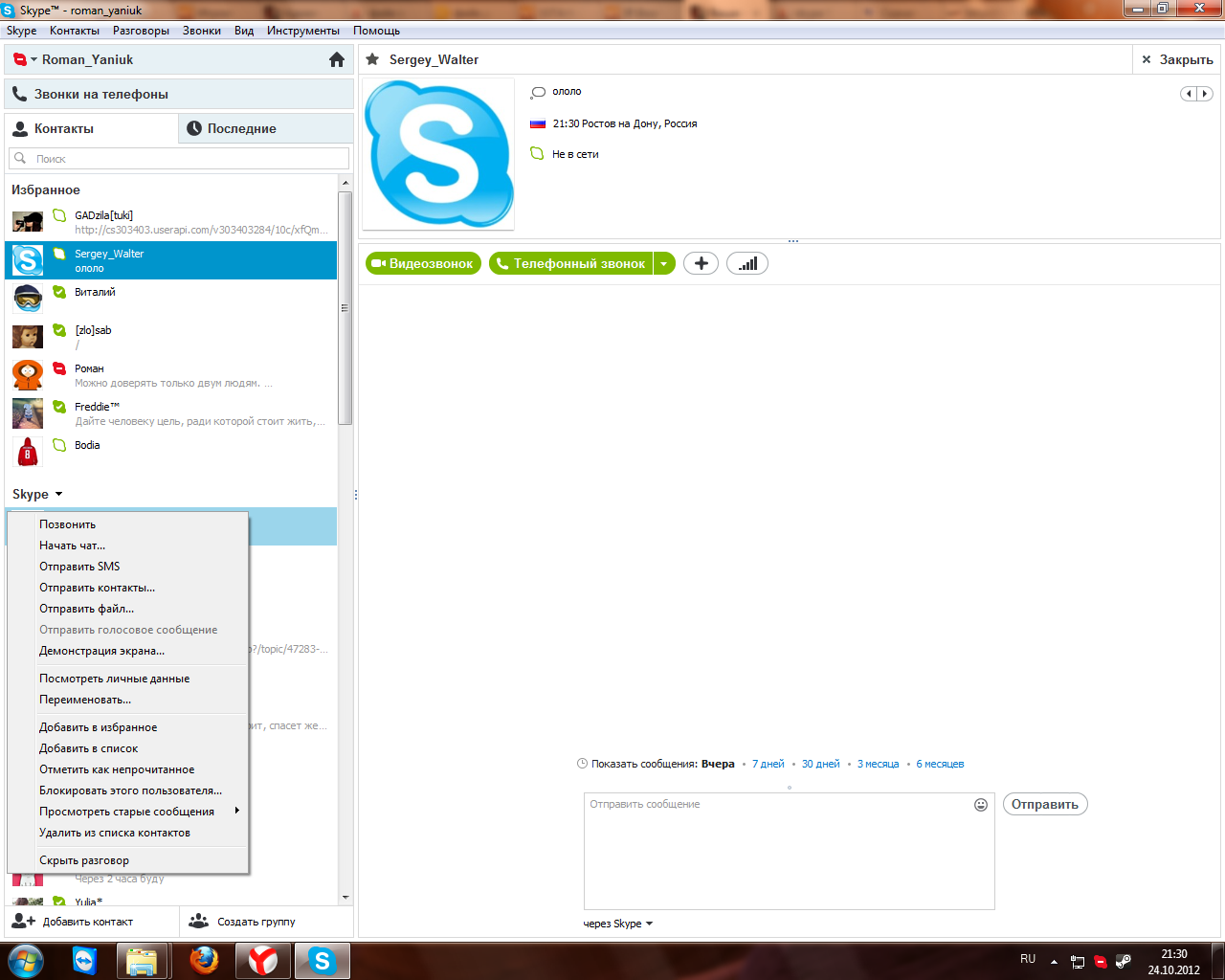Click the plus add-participants button
The image size is (1225, 980).
tap(701, 263)
